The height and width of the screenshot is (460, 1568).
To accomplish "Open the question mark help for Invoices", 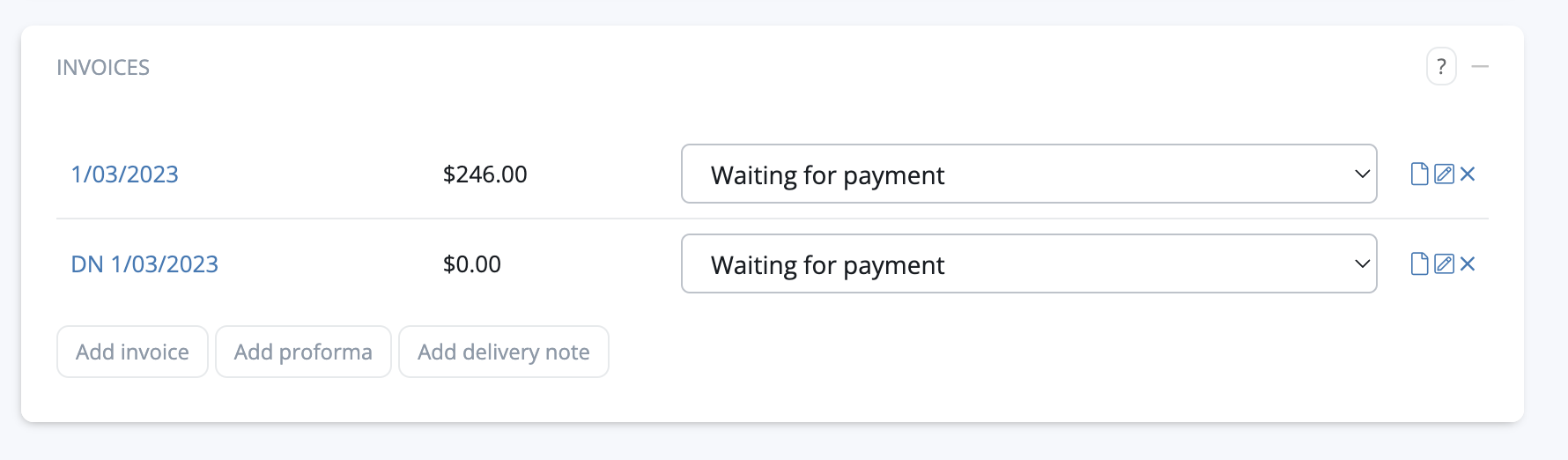I will (1441, 67).
